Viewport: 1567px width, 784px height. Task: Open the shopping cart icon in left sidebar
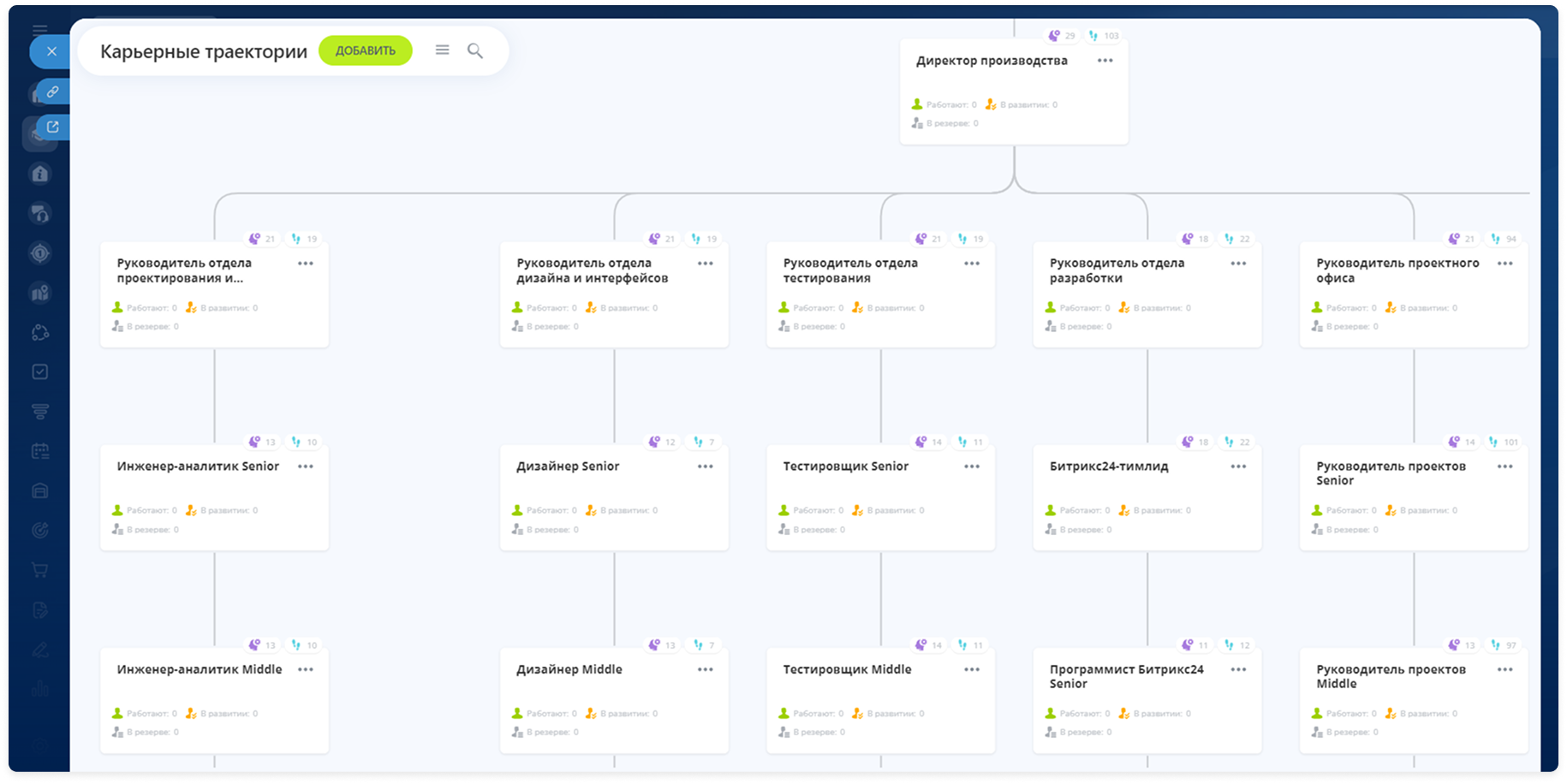[40, 570]
